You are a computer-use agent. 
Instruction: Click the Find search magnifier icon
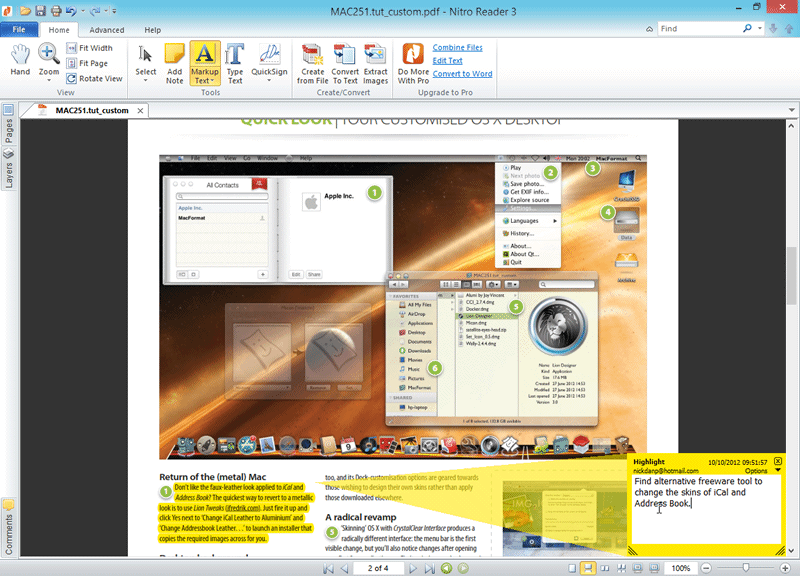pyautogui.click(x=747, y=29)
